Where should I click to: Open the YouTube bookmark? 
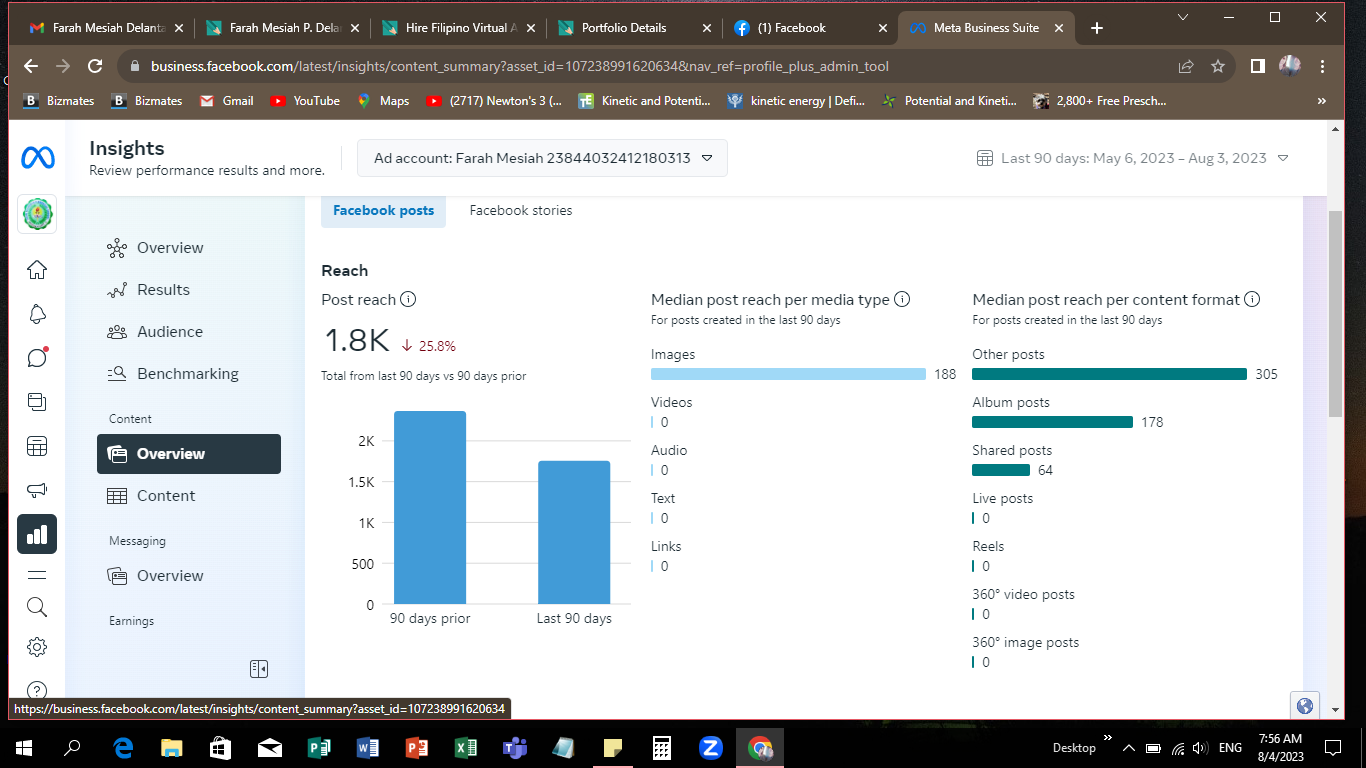(304, 101)
